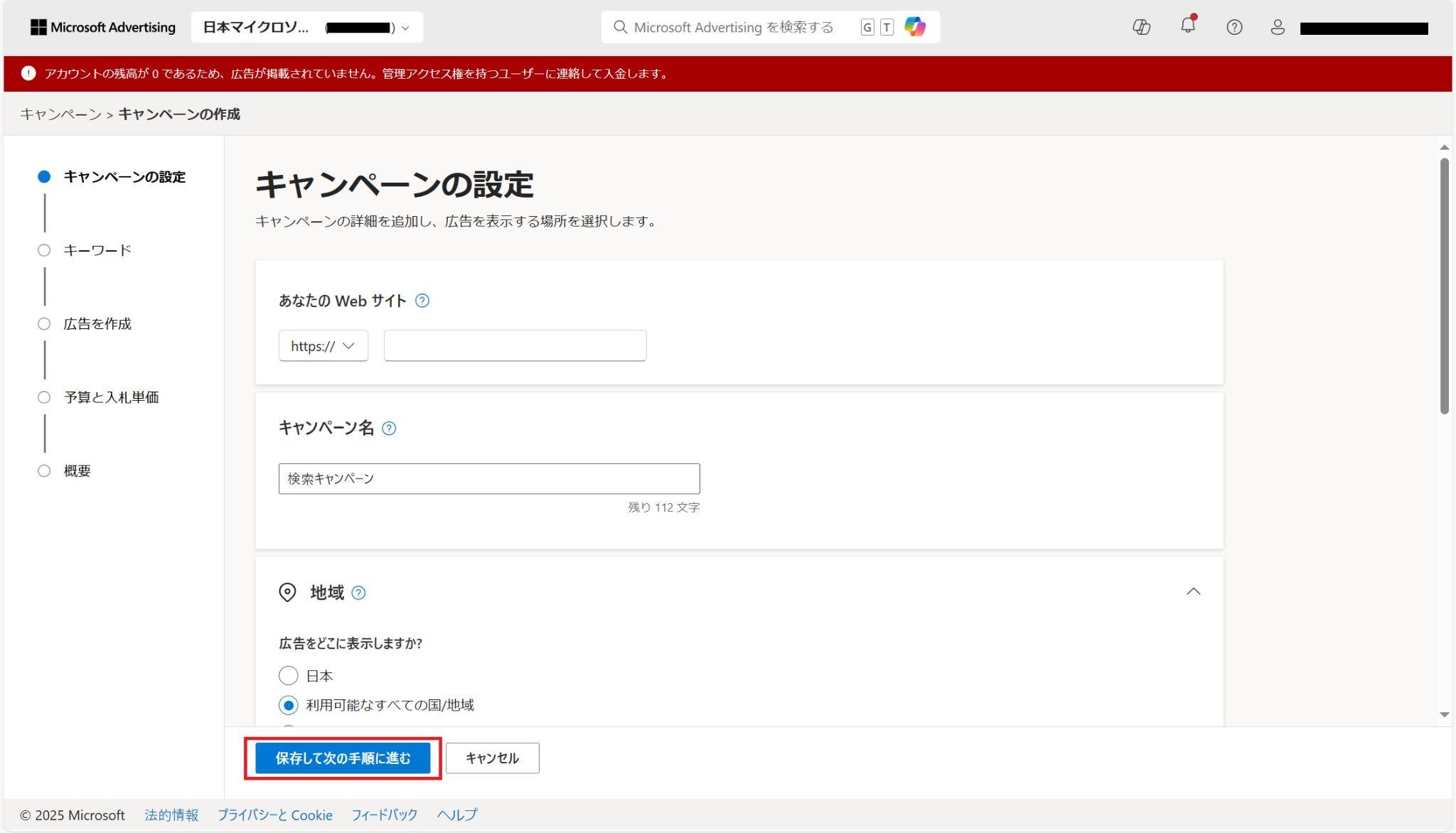Open the 日本マイクロソフト account selector dropdown

point(306,27)
